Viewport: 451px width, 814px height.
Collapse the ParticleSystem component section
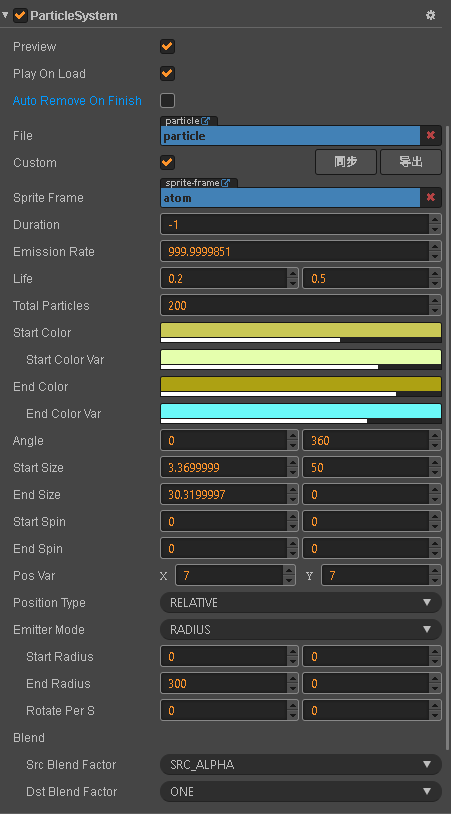[x=5, y=15]
